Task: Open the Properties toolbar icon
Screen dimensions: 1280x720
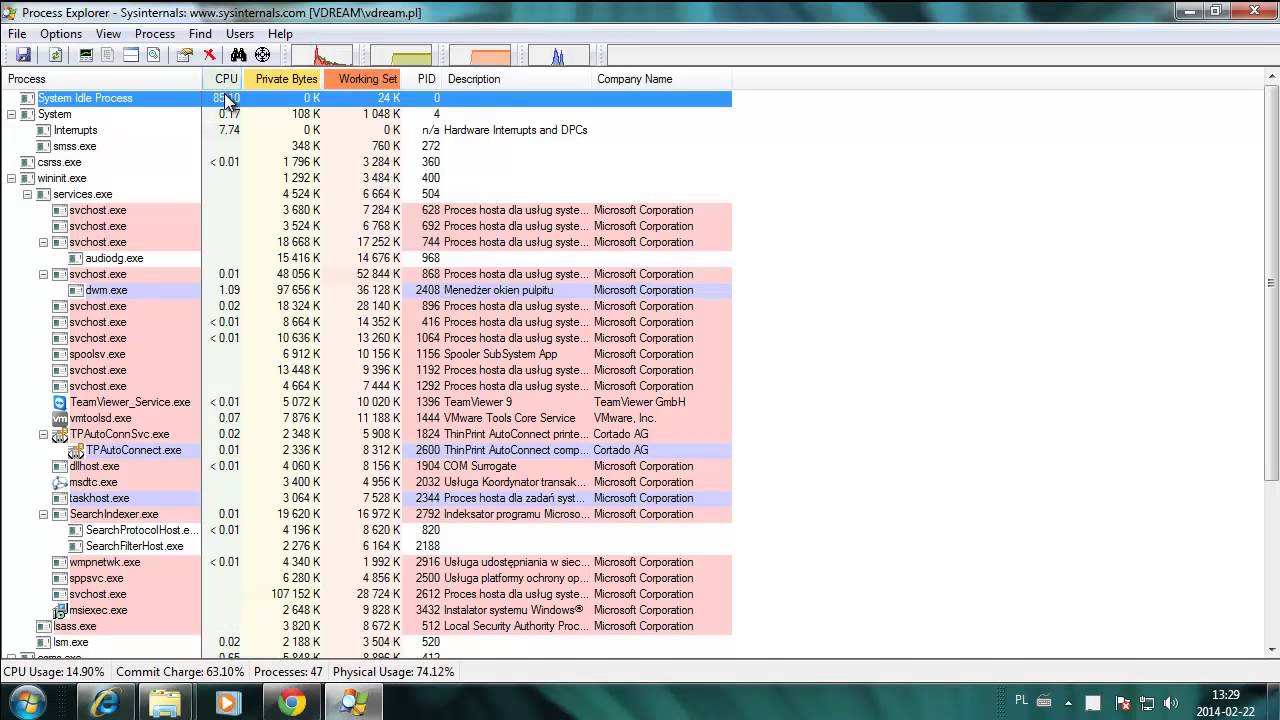Action: click(x=185, y=55)
